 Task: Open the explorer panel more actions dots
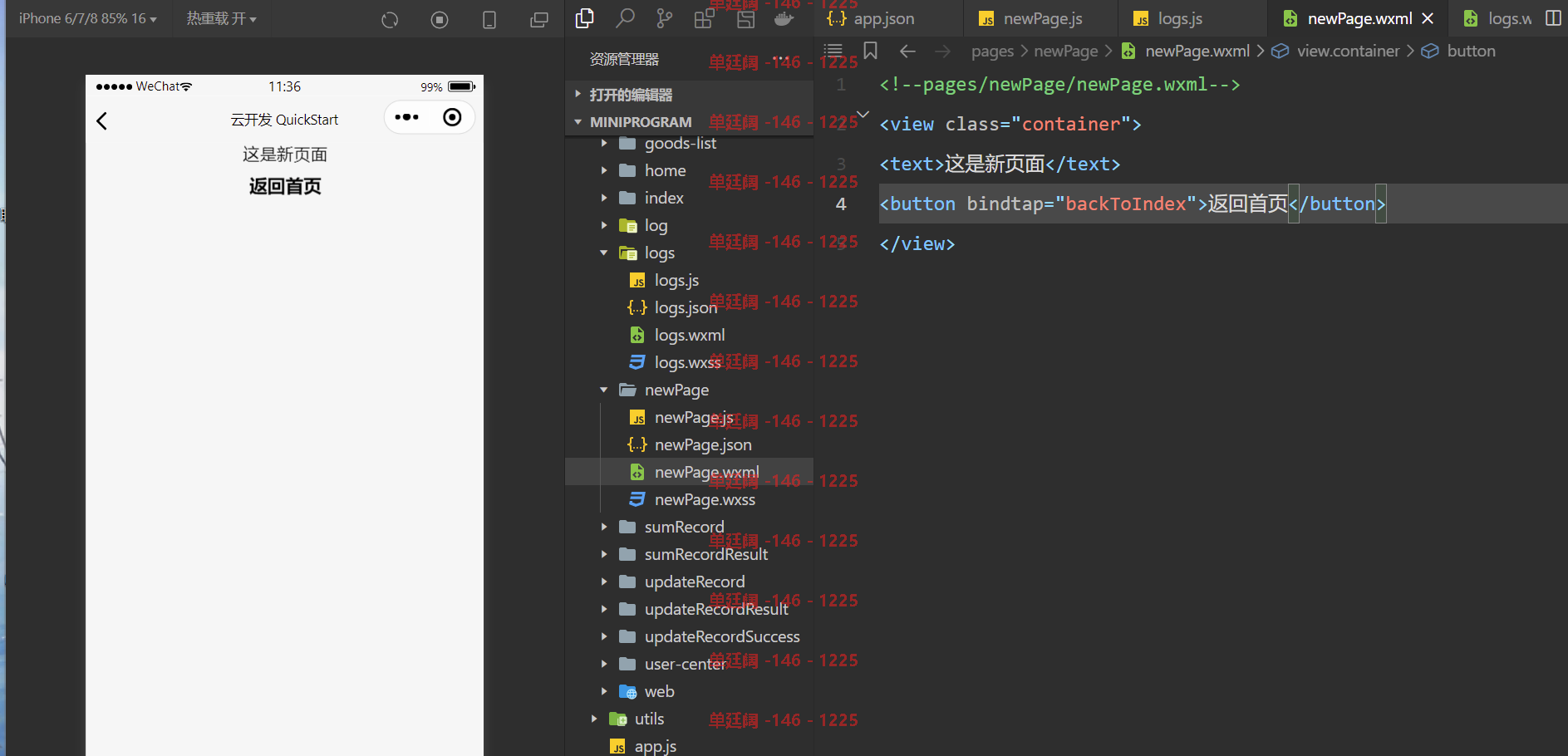point(780,59)
